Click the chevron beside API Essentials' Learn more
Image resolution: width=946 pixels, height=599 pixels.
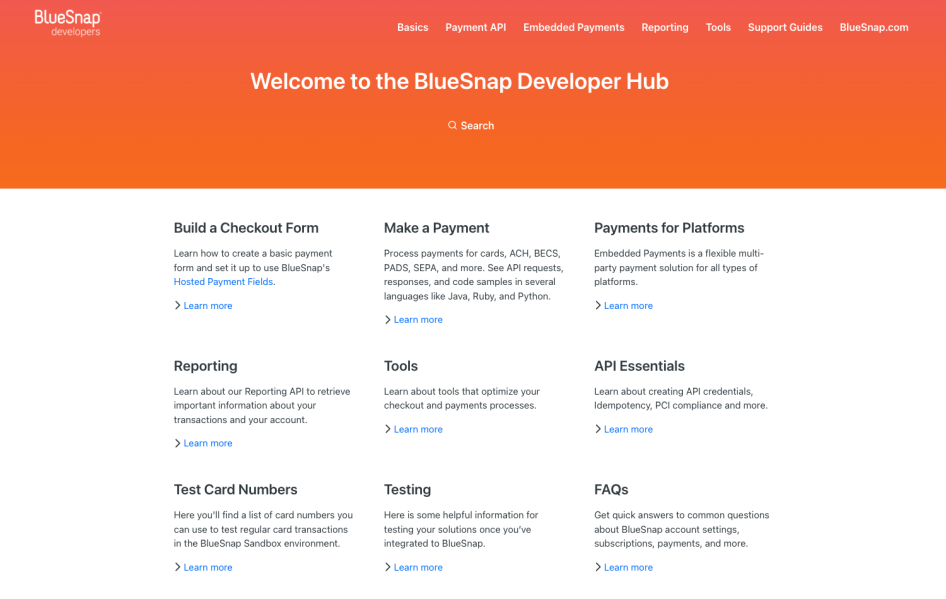coord(598,429)
